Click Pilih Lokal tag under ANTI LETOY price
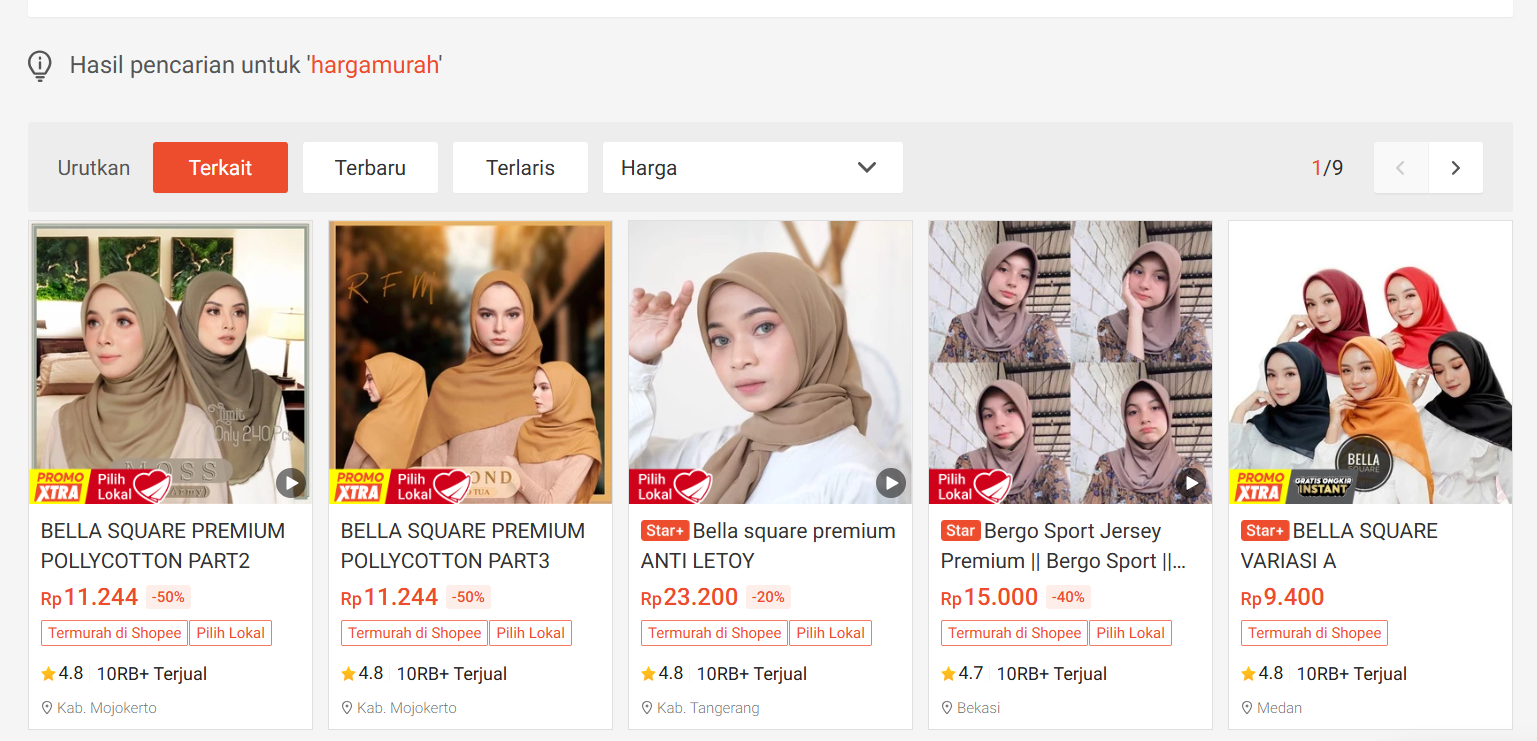 [831, 633]
